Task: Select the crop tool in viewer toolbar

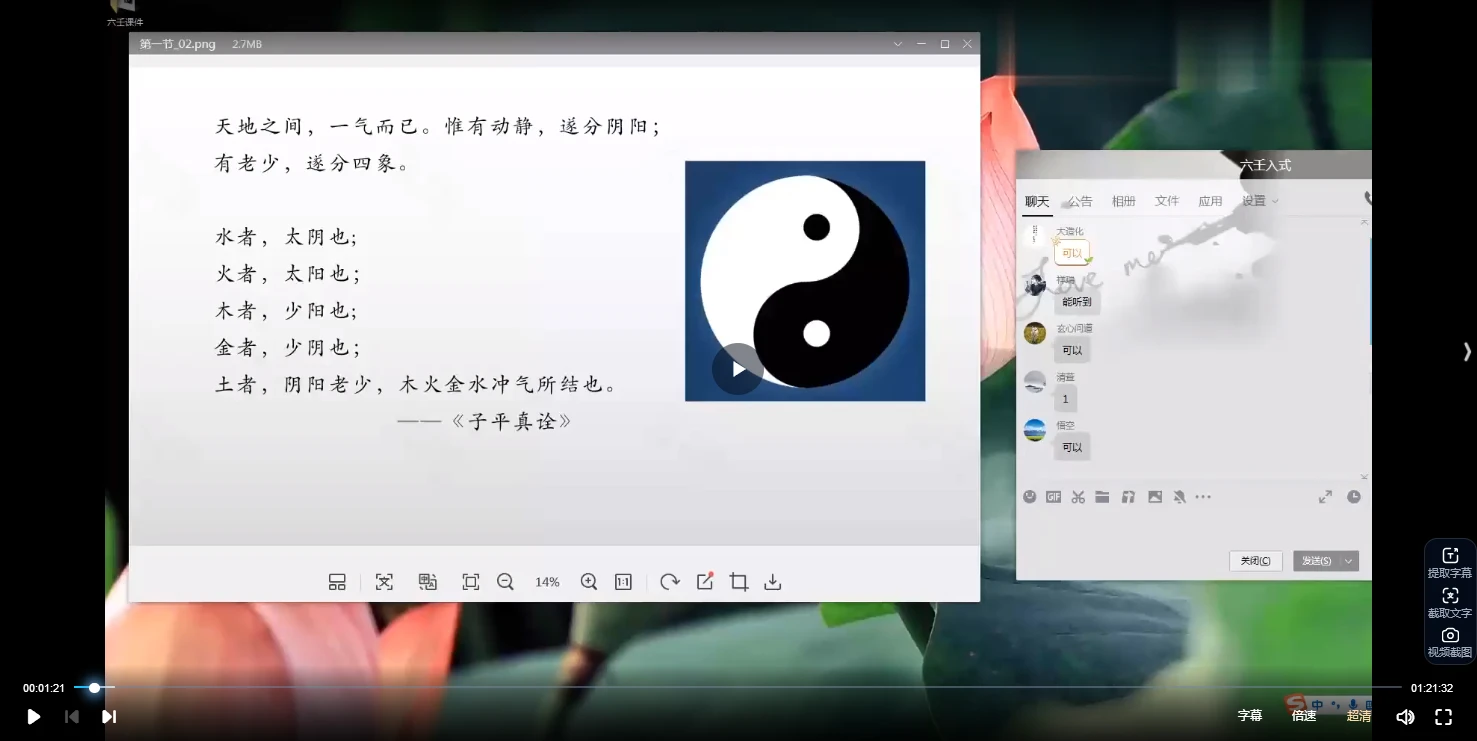Action: pyautogui.click(x=739, y=582)
